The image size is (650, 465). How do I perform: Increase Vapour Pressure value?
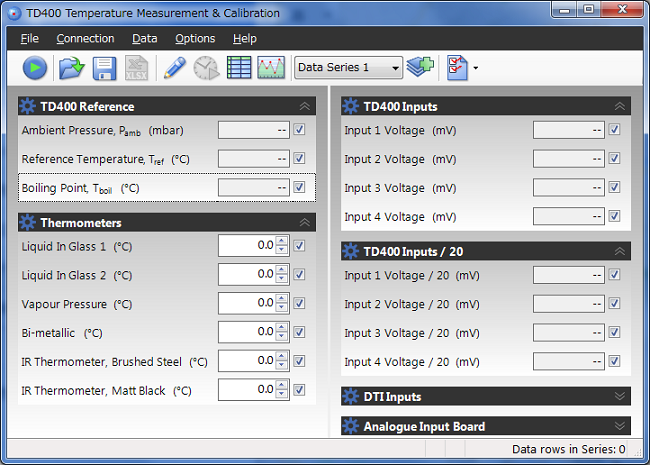(x=282, y=298)
